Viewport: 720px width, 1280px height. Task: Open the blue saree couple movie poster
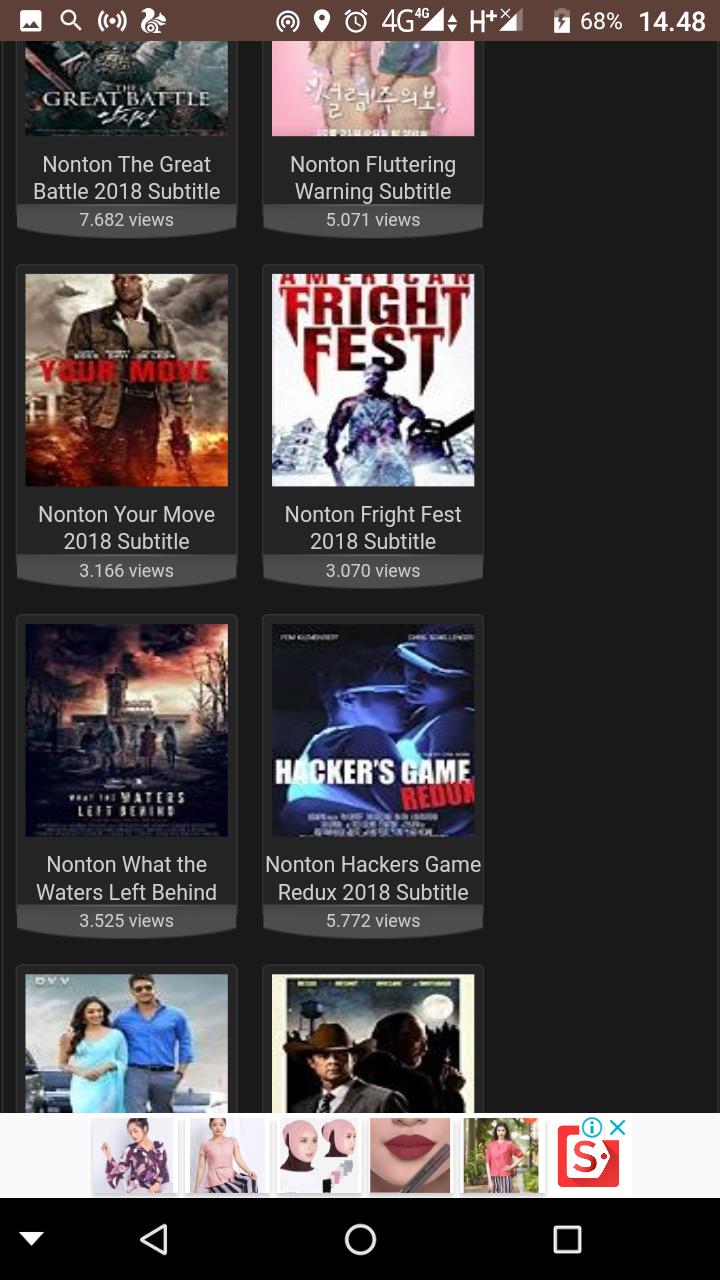point(127,1044)
